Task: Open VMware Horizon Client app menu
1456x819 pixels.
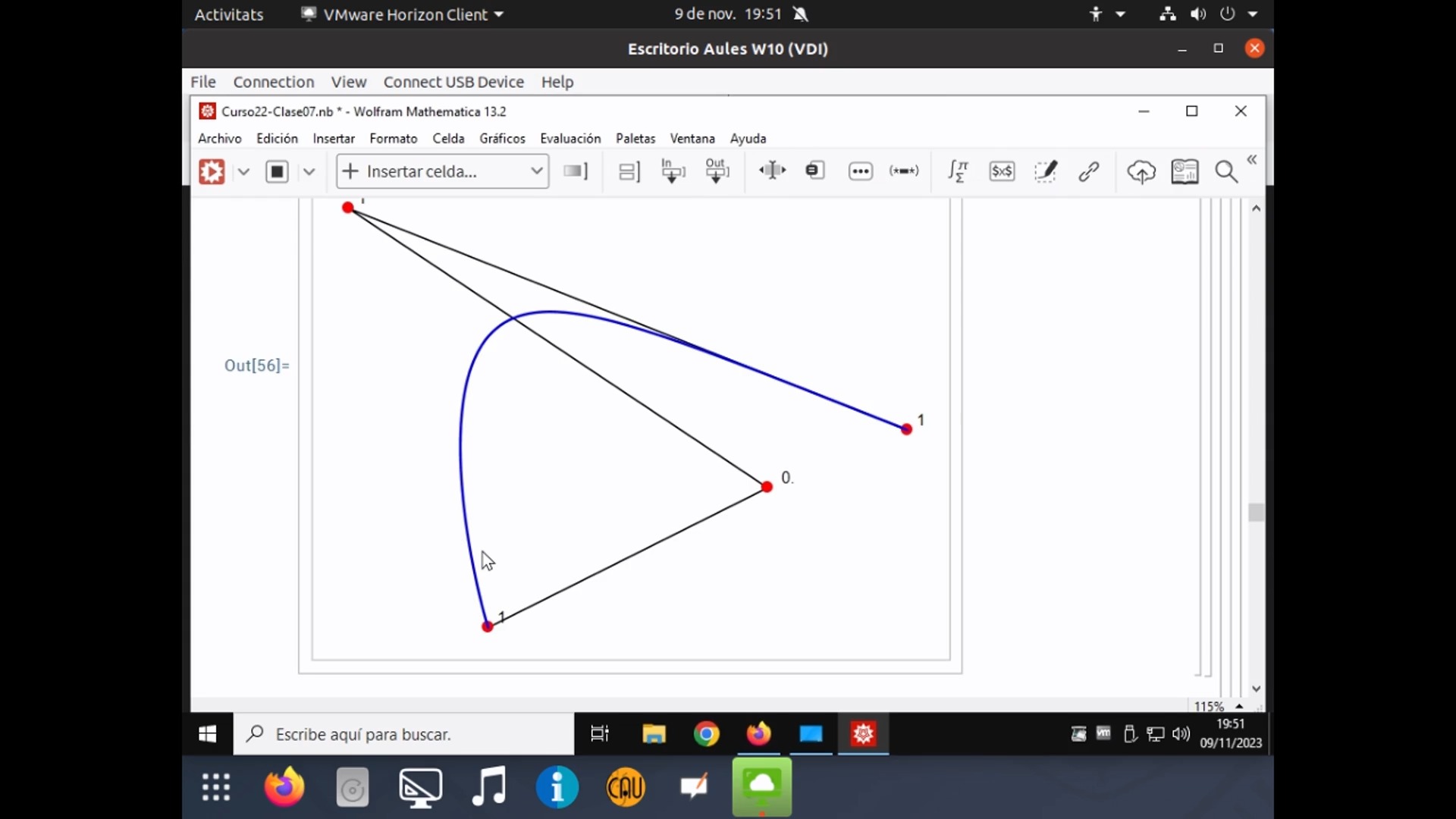Action: click(403, 14)
